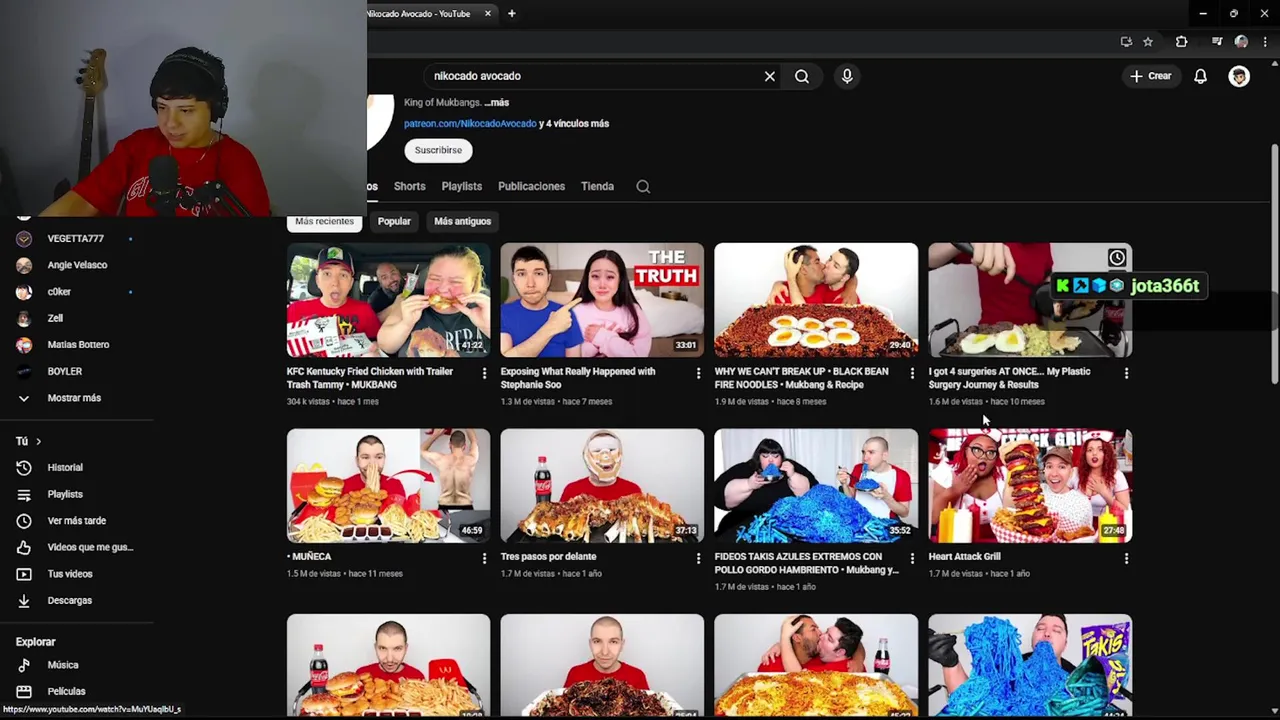Open Playlists in the sidebar
1280x720 pixels.
point(65,494)
